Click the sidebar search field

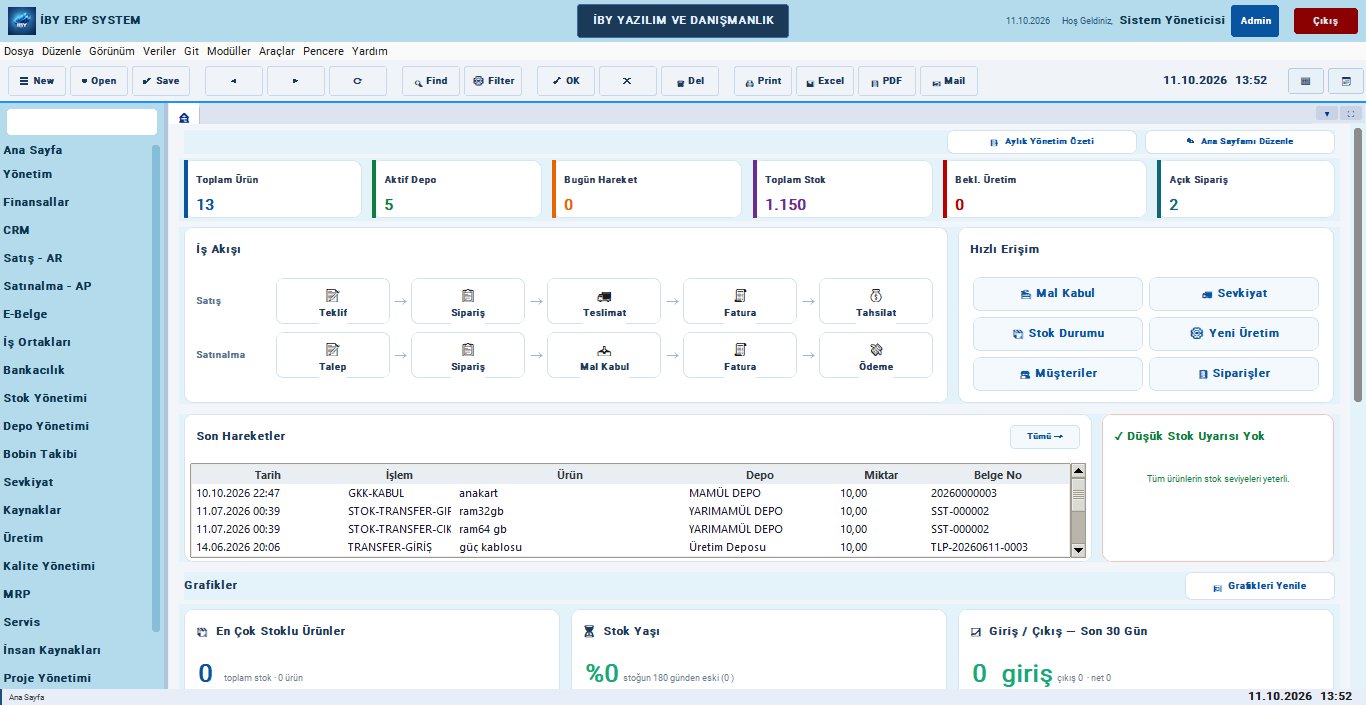[x=82, y=122]
